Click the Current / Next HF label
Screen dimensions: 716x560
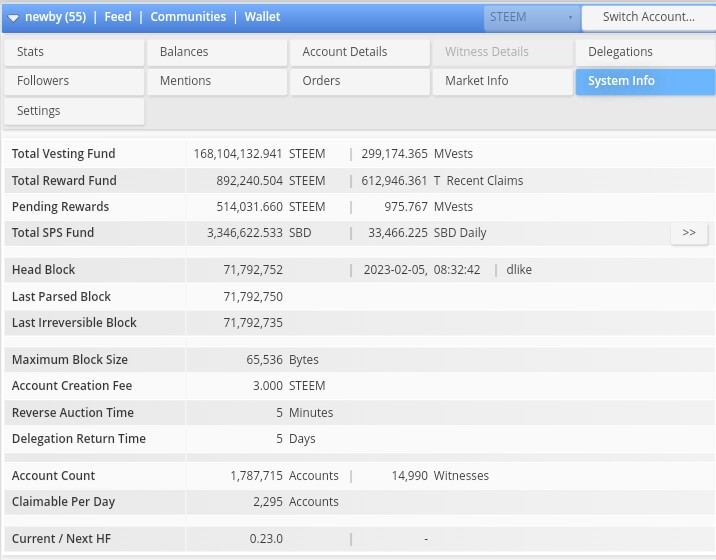coord(61,539)
